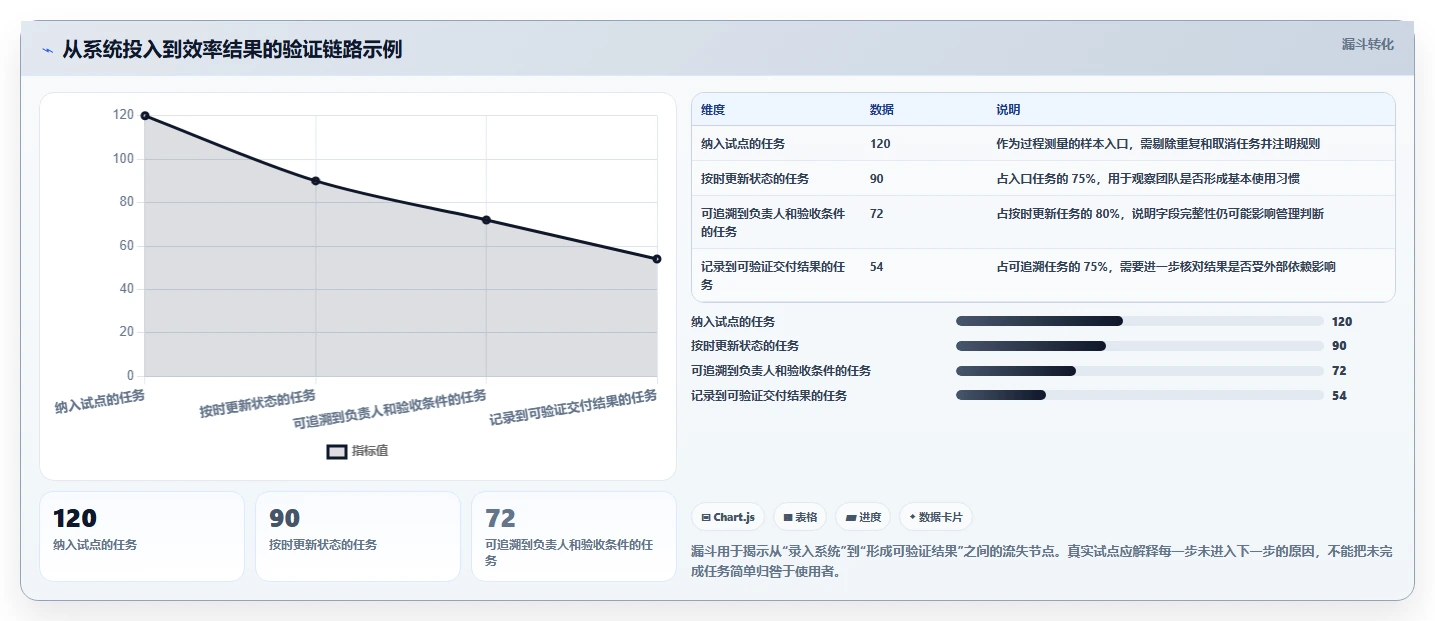Click x-axis label 纳入试点的任务

point(100,402)
